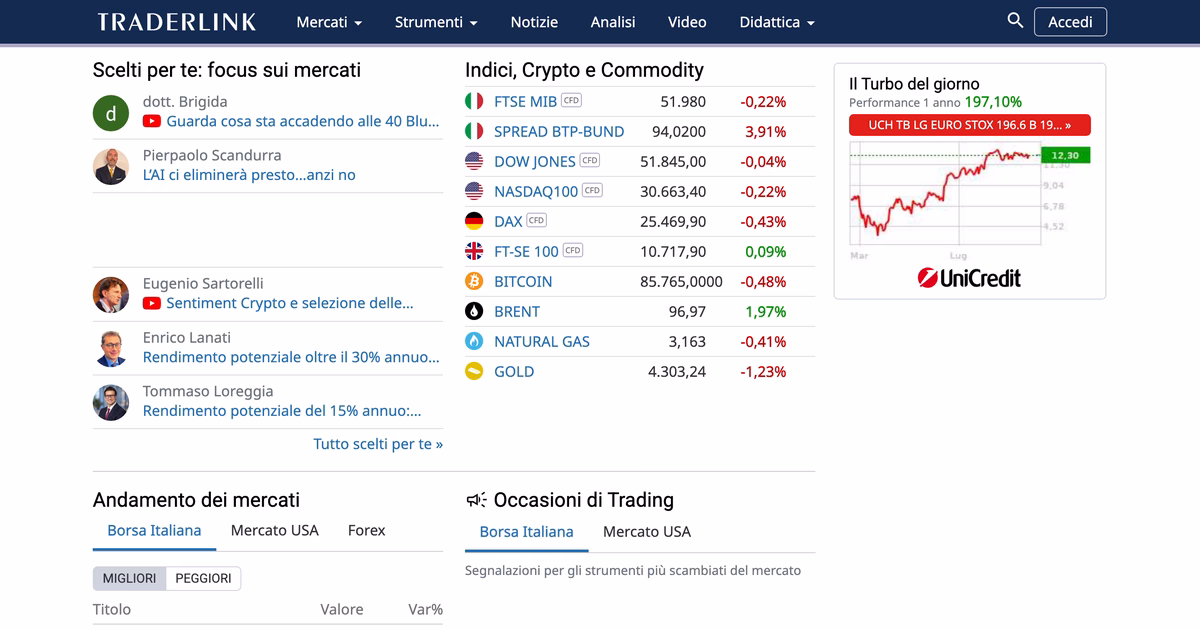Screen dimensions: 1200x630
Task: Select the MIGLIORI toggle
Action: [130, 578]
